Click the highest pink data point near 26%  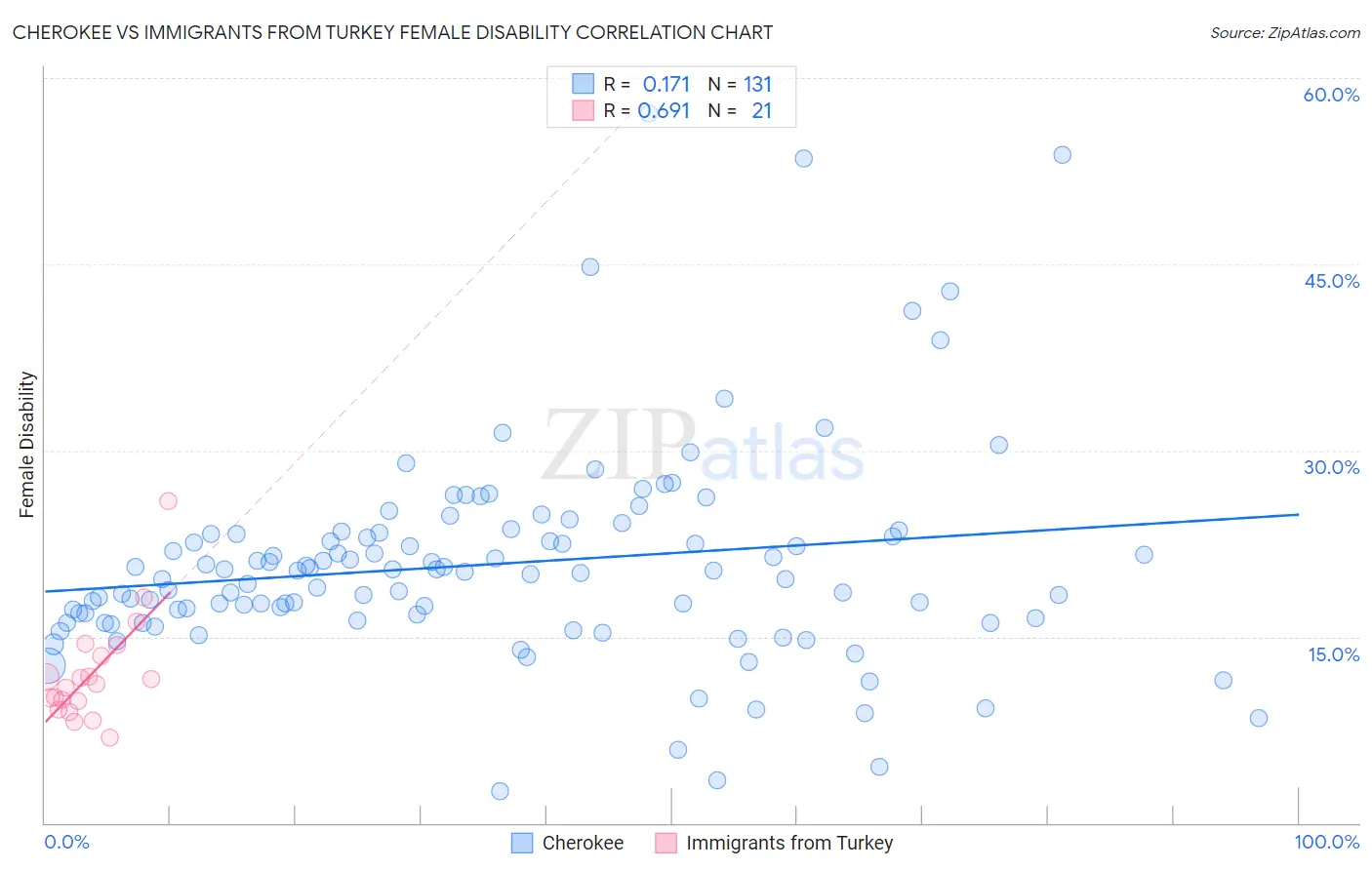tap(168, 500)
